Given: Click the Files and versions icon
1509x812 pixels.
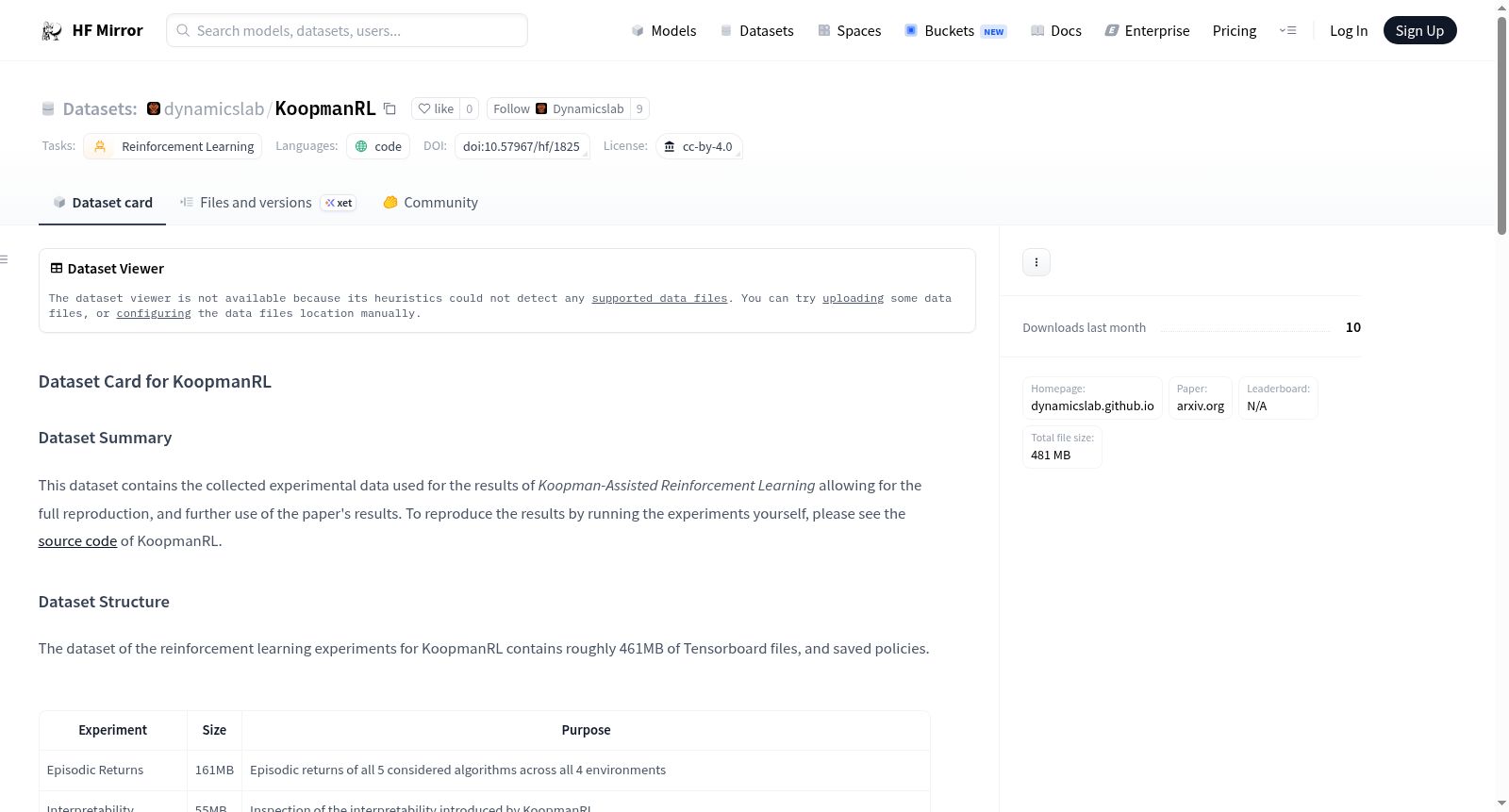Looking at the screenshot, I should [187, 202].
